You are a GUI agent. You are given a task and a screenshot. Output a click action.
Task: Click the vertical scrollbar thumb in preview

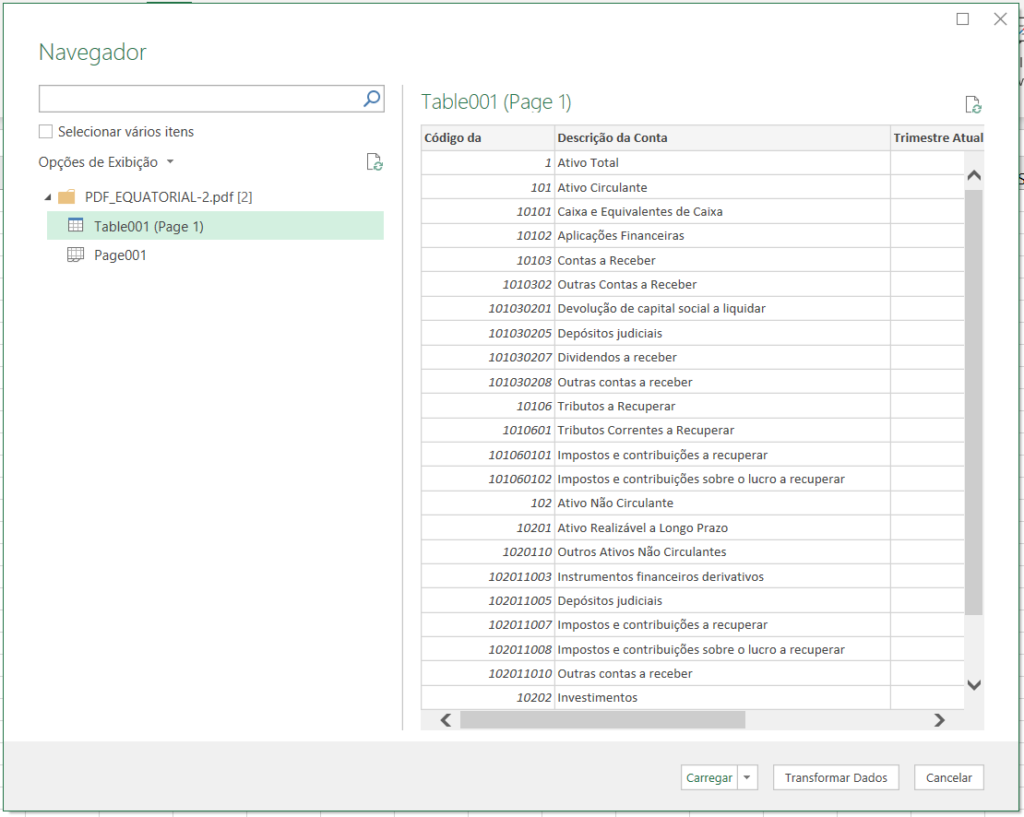point(974,402)
